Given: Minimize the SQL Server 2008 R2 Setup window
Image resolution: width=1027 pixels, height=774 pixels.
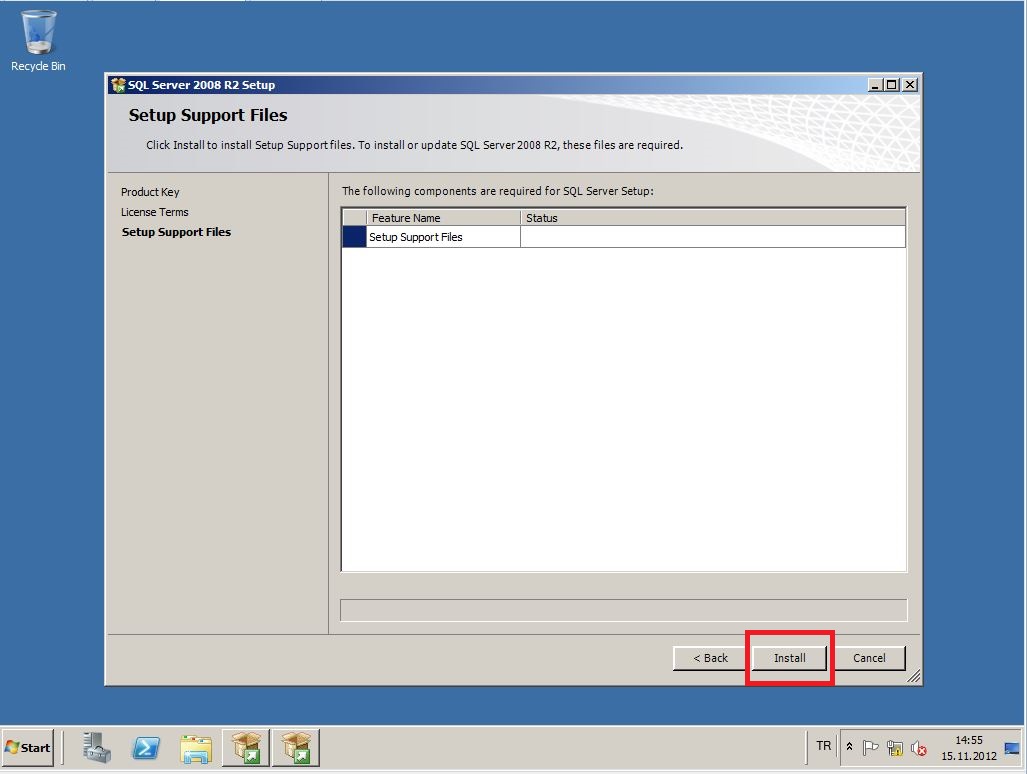Looking at the screenshot, I should tap(874, 84).
